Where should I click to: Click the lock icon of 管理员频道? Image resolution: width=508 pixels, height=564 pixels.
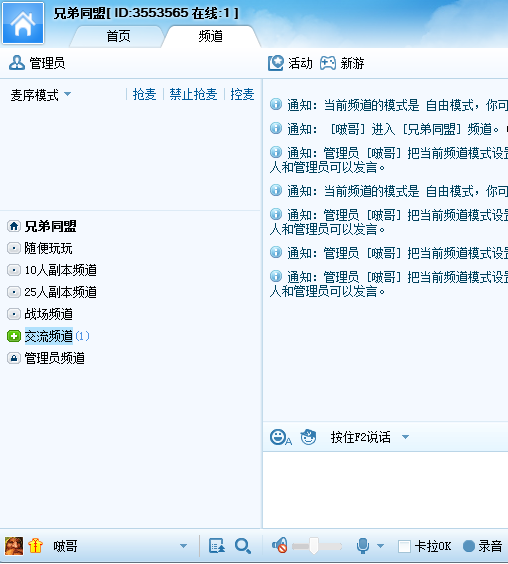tap(14, 358)
